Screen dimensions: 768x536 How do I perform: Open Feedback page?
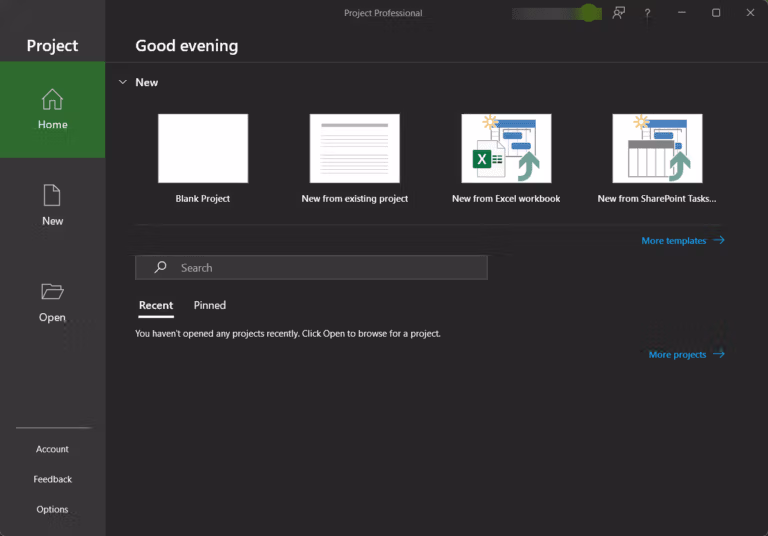(x=52, y=479)
